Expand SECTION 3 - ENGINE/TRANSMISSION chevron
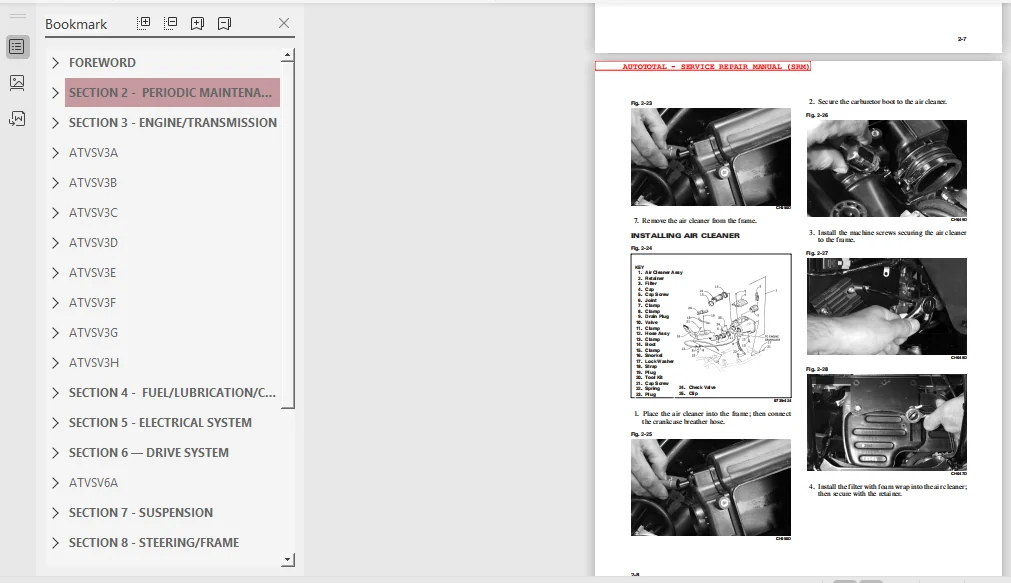Viewport: 1011px width, 583px height. pos(55,123)
